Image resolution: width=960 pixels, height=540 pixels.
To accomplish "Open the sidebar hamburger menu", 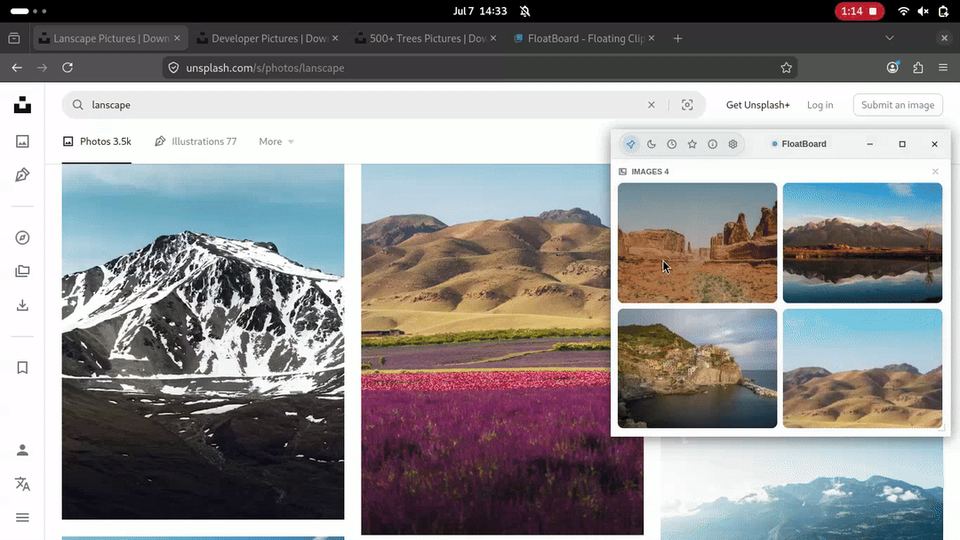I will (x=23, y=517).
